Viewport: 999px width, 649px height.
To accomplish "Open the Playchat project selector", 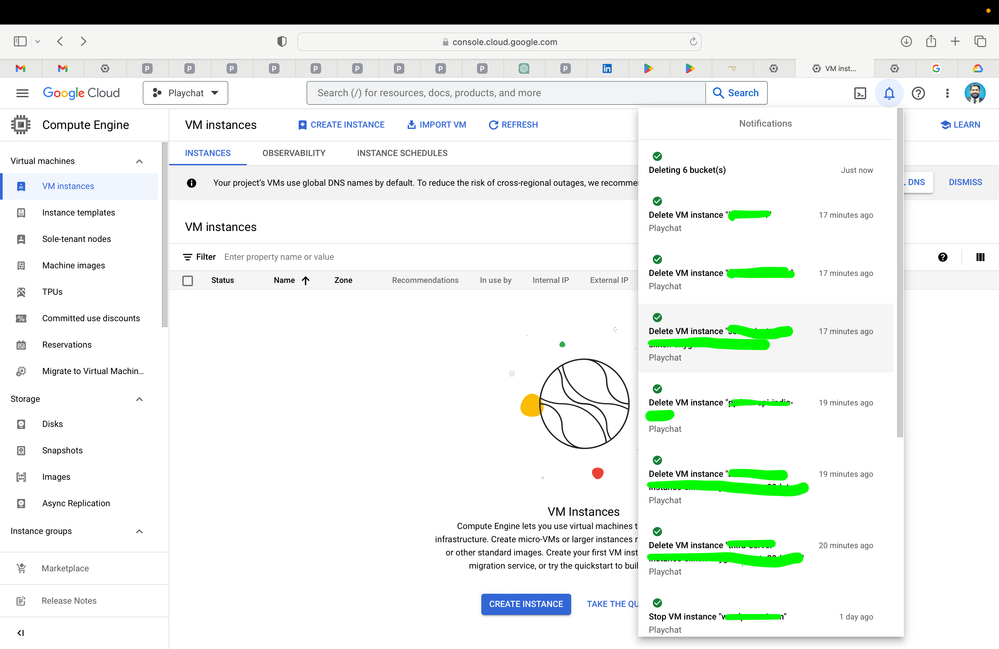I will coord(185,93).
